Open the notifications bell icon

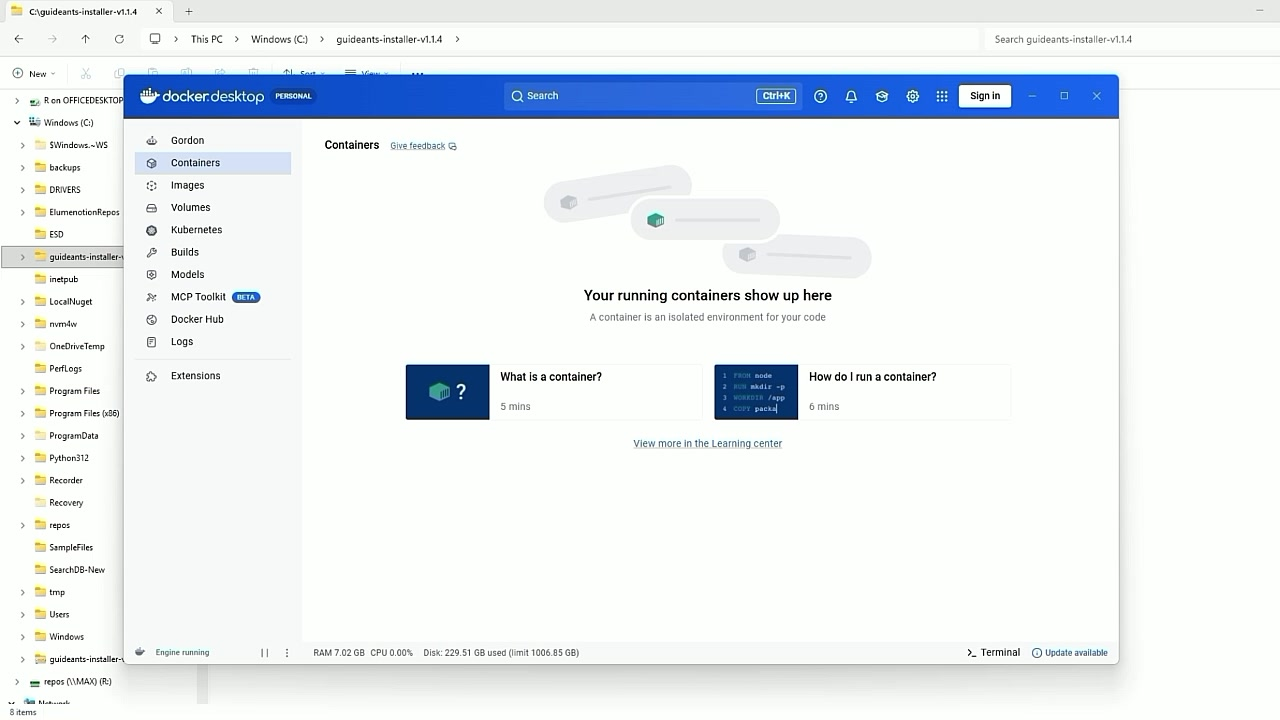point(851,96)
